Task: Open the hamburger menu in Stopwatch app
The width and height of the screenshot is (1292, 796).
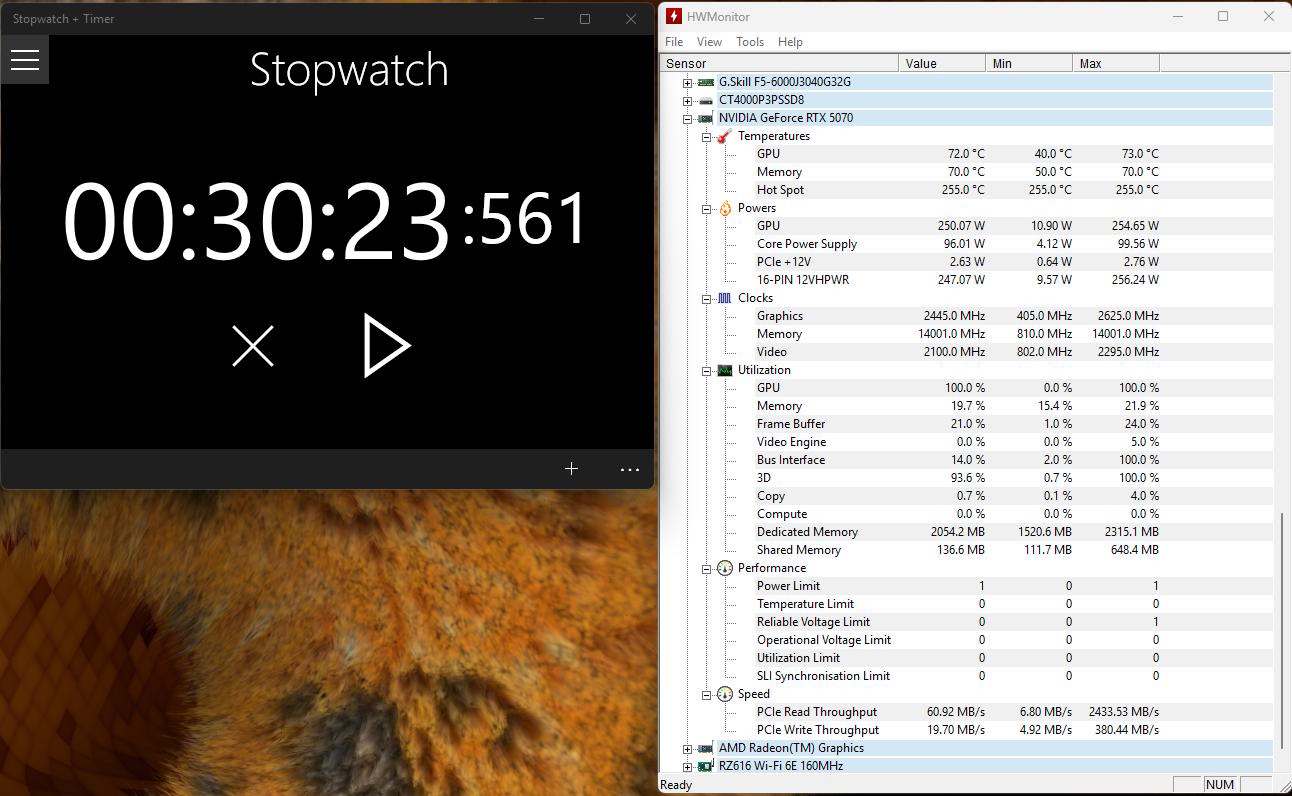Action: pos(25,60)
